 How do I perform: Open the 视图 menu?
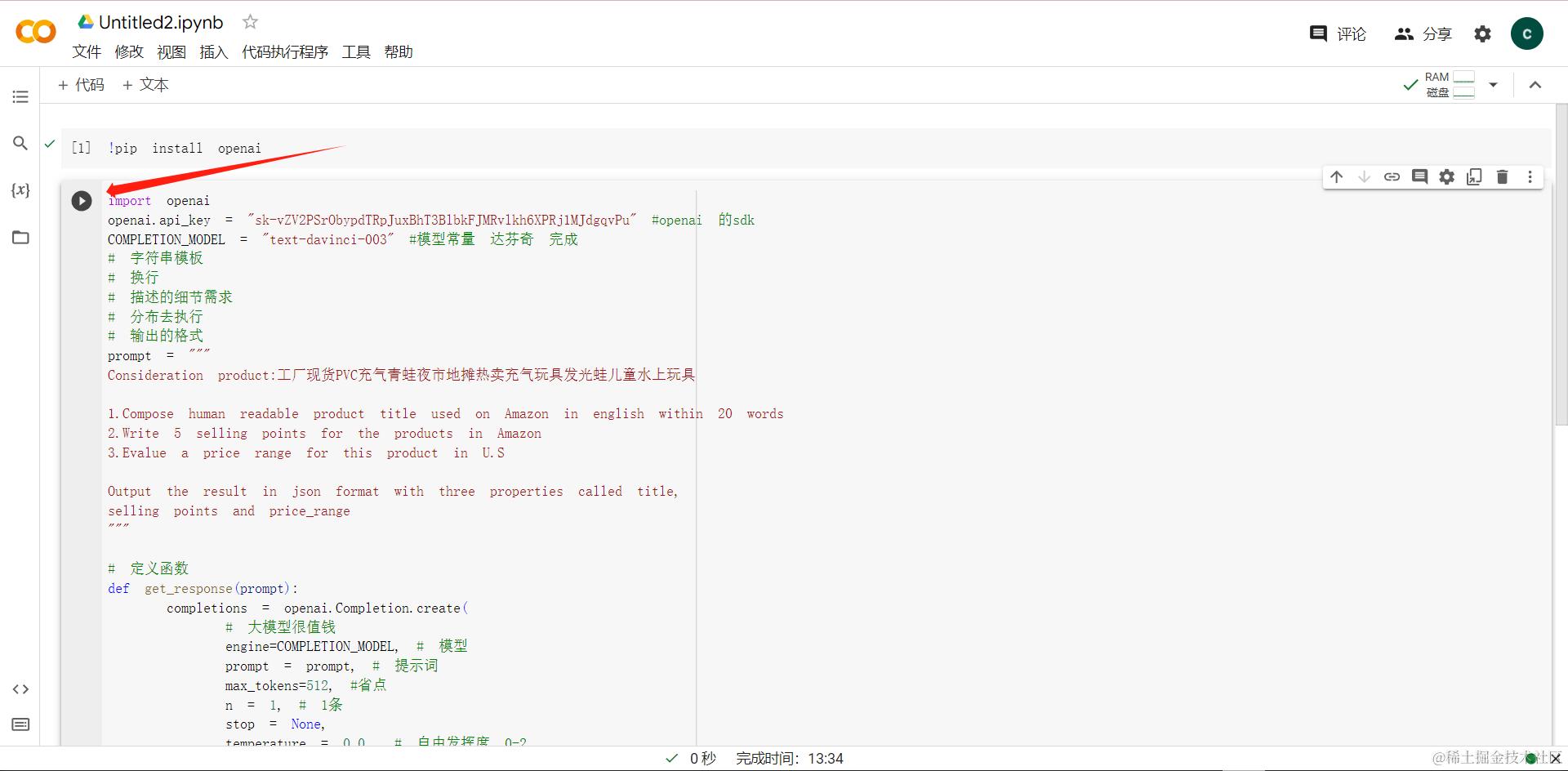[x=171, y=52]
